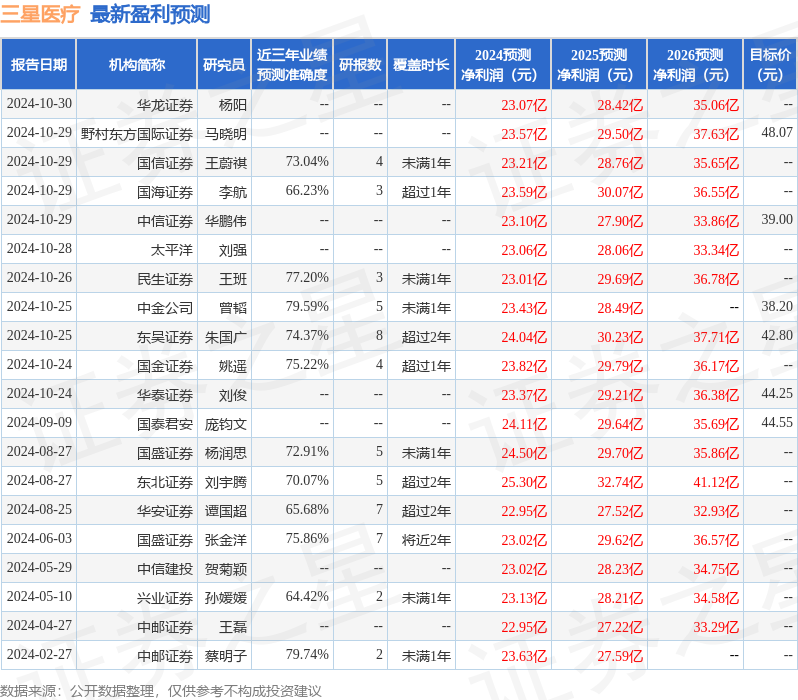The height and width of the screenshot is (700, 798).
Task: Select the 2024预测净利润 header
Action: (503, 65)
